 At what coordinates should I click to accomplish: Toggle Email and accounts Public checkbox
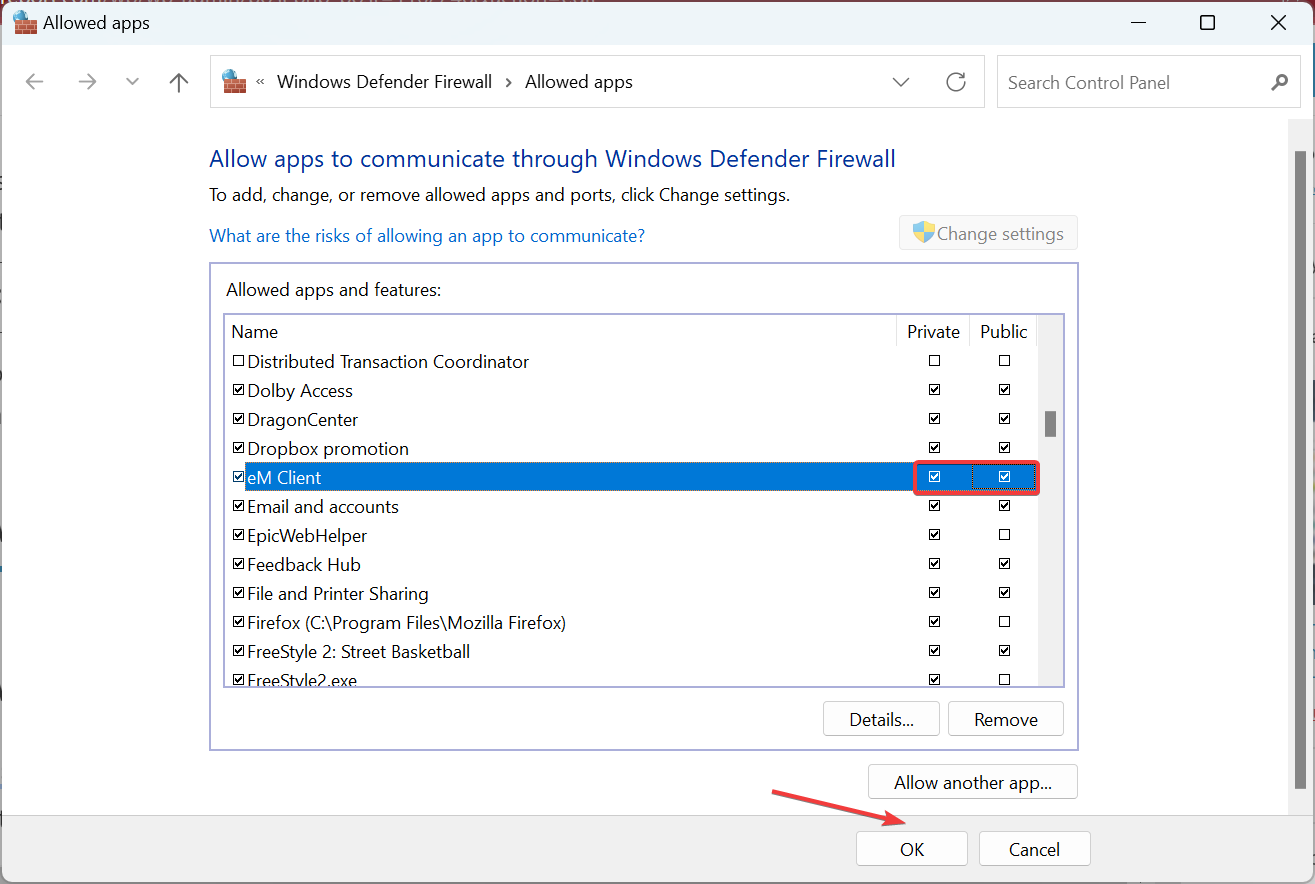(1004, 506)
